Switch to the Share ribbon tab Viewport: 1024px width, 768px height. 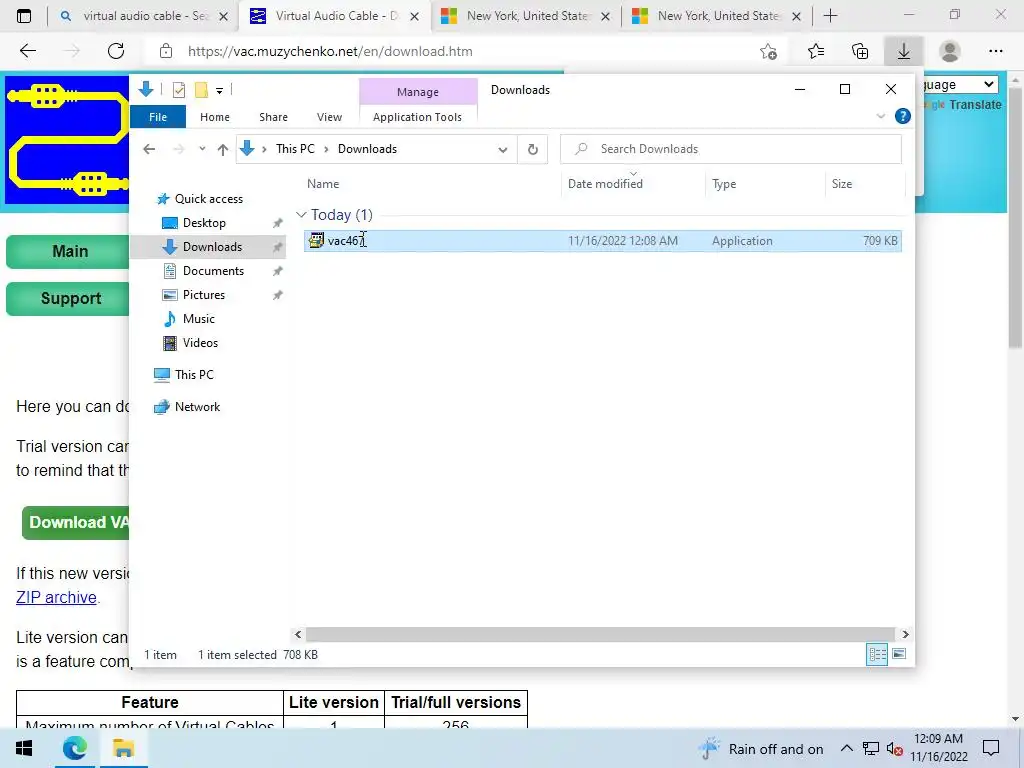point(273,117)
